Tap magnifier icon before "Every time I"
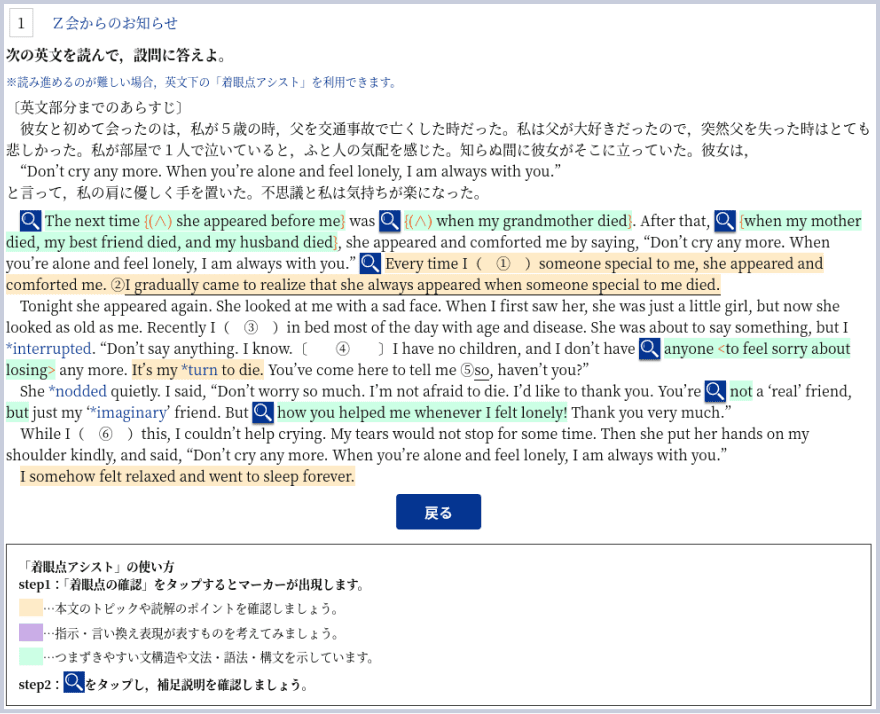Image resolution: width=880 pixels, height=714 pixels. point(370,263)
